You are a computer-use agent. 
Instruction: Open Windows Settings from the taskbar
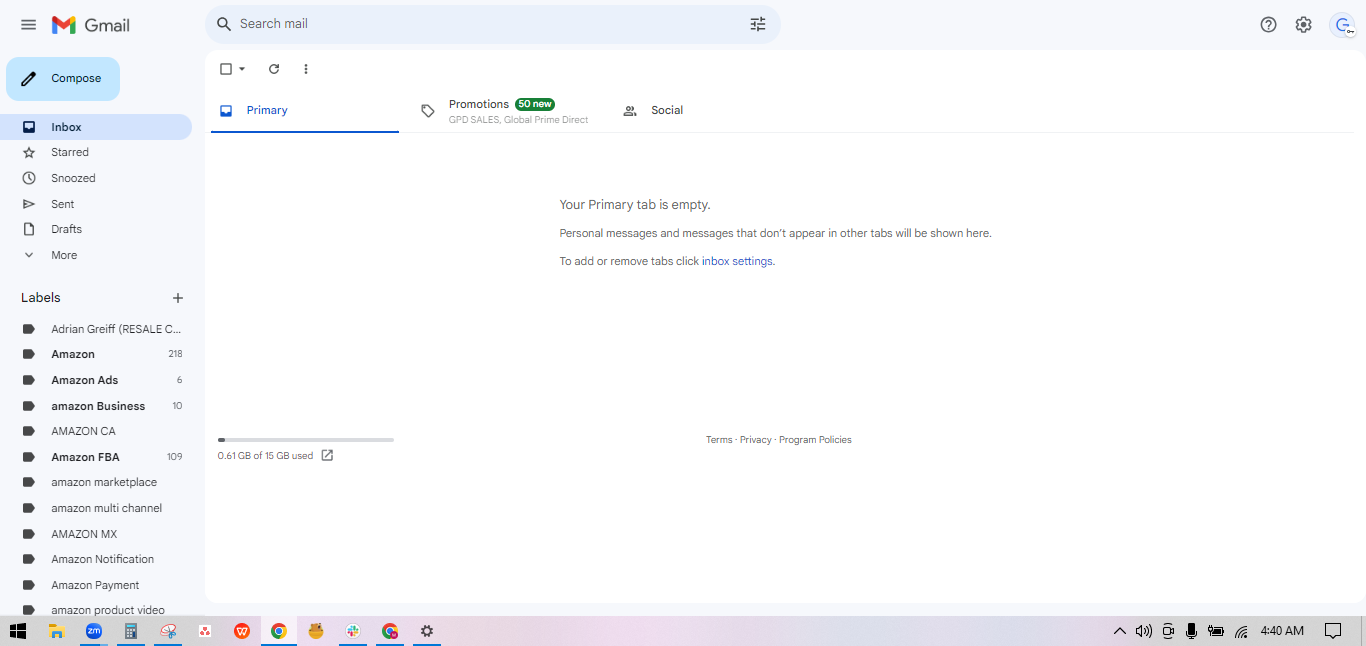coord(427,631)
